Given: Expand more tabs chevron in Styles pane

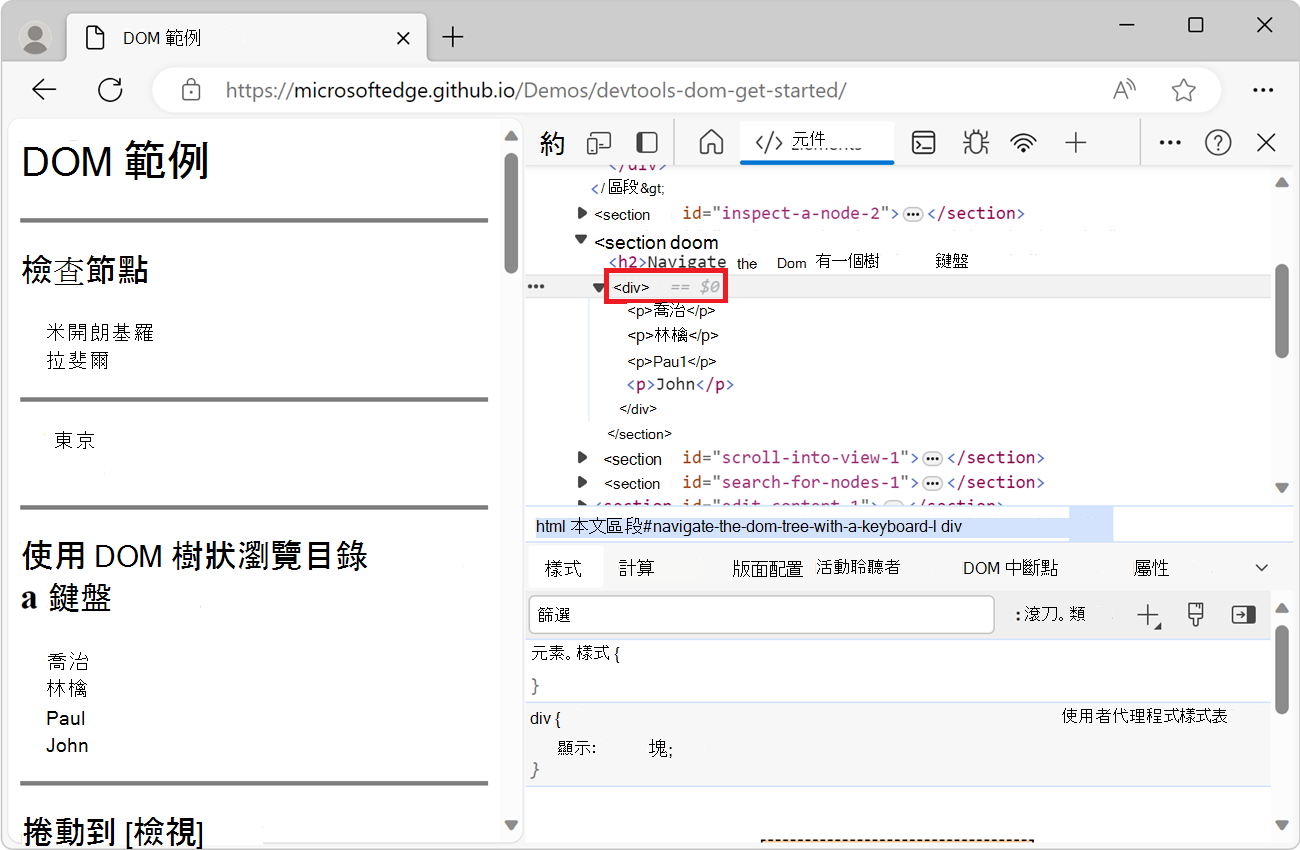Looking at the screenshot, I should (x=1261, y=568).
